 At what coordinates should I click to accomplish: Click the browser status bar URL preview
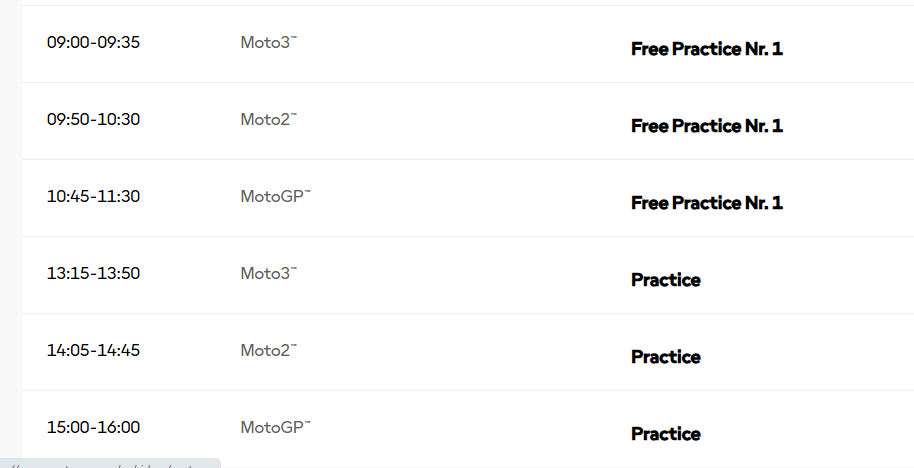pos(110,463)
